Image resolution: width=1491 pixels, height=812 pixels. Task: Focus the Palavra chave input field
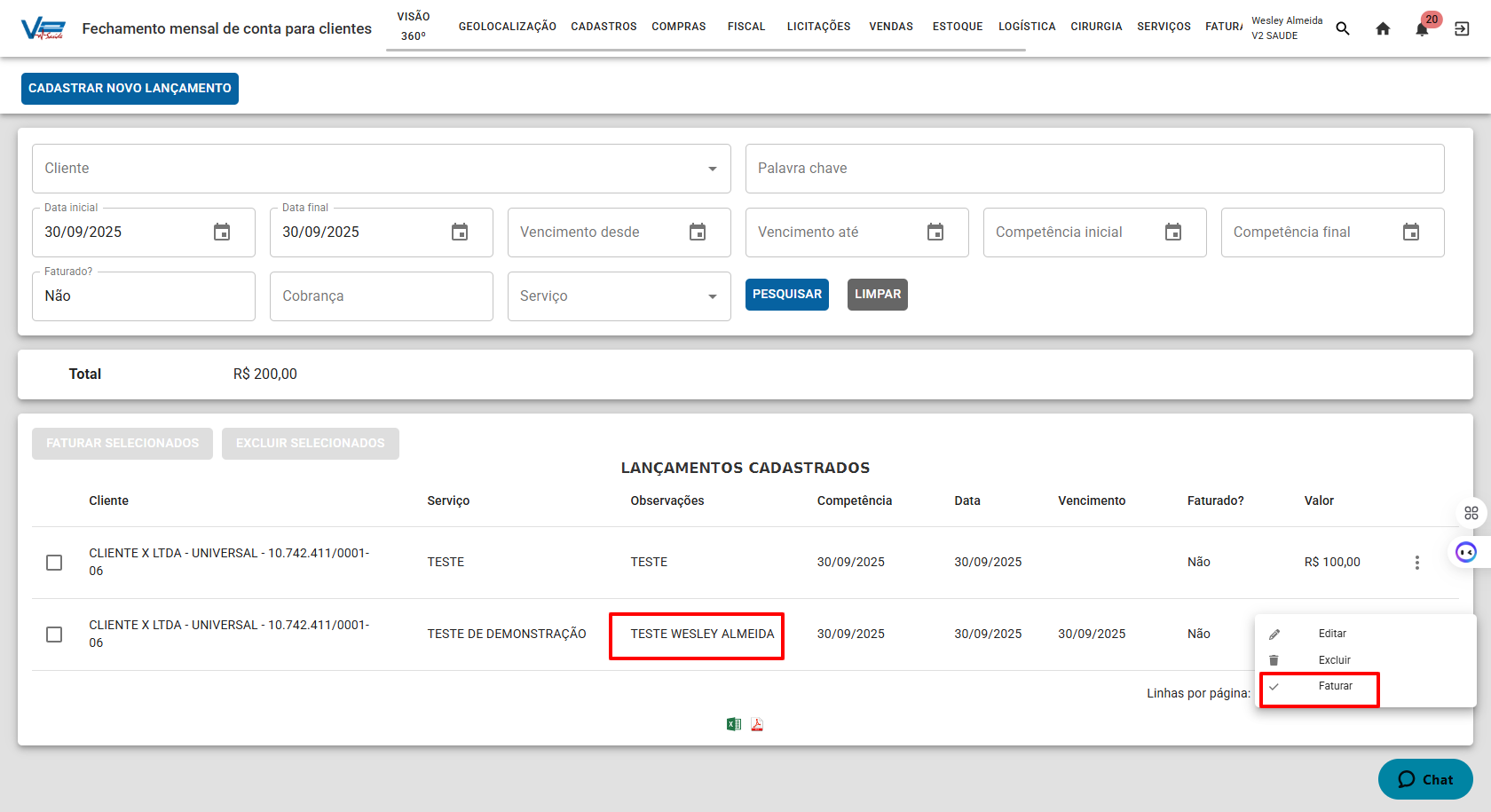coord(1094,169)
